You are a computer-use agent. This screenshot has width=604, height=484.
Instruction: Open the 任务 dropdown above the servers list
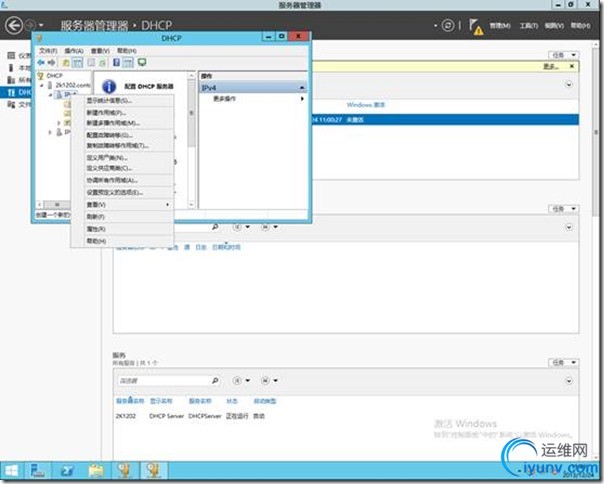(564, 55)
